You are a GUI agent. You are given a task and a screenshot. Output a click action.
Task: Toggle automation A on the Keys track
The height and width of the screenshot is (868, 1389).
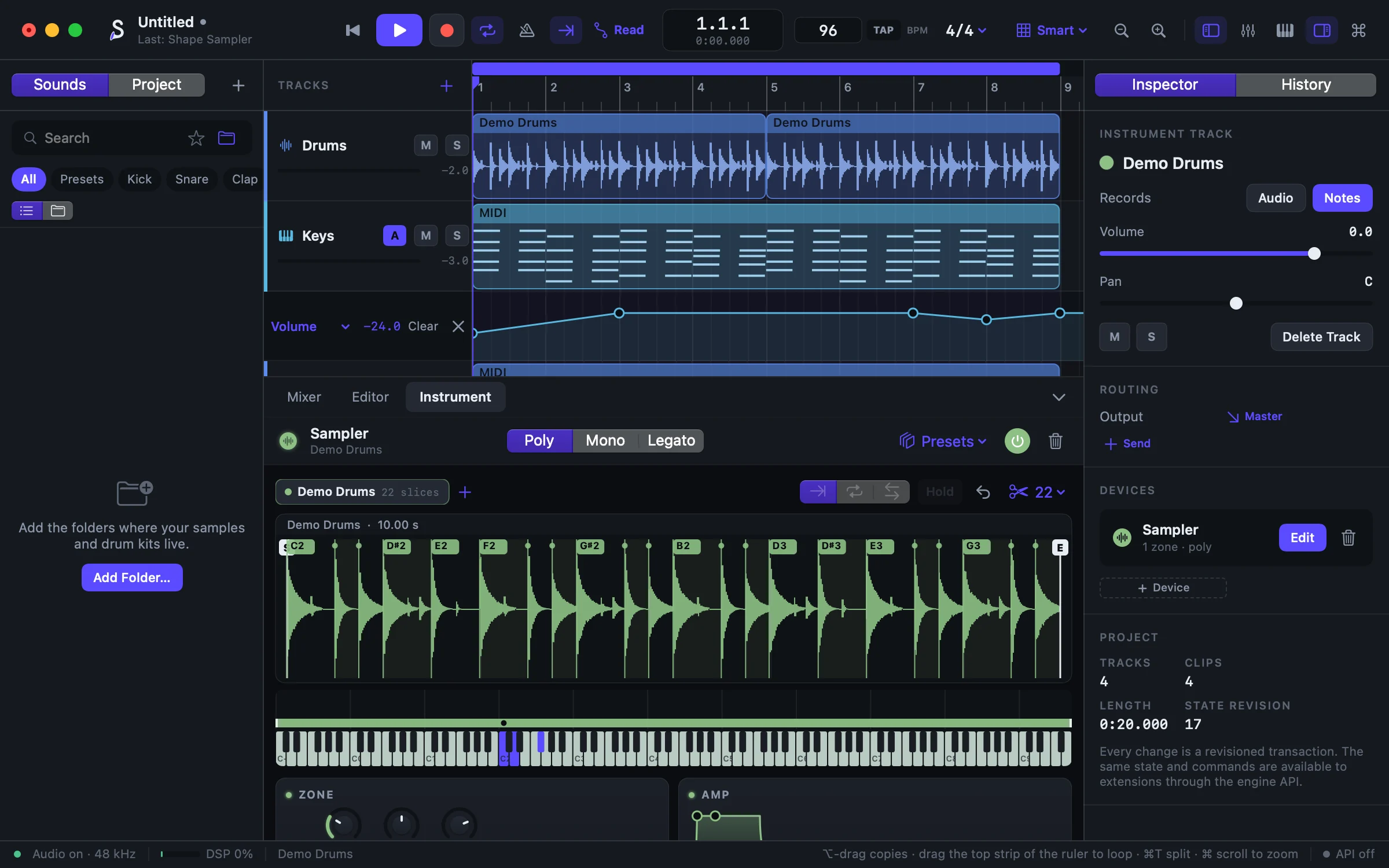(x=395, y=236)
